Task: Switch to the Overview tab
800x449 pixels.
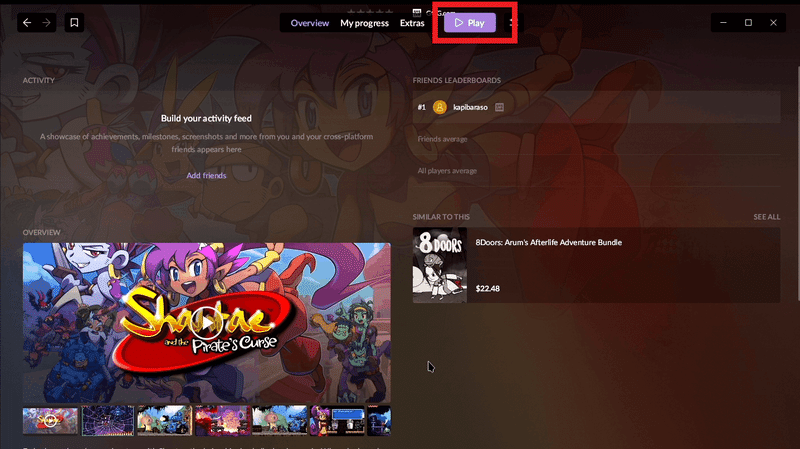Action: tap(310, 23)
